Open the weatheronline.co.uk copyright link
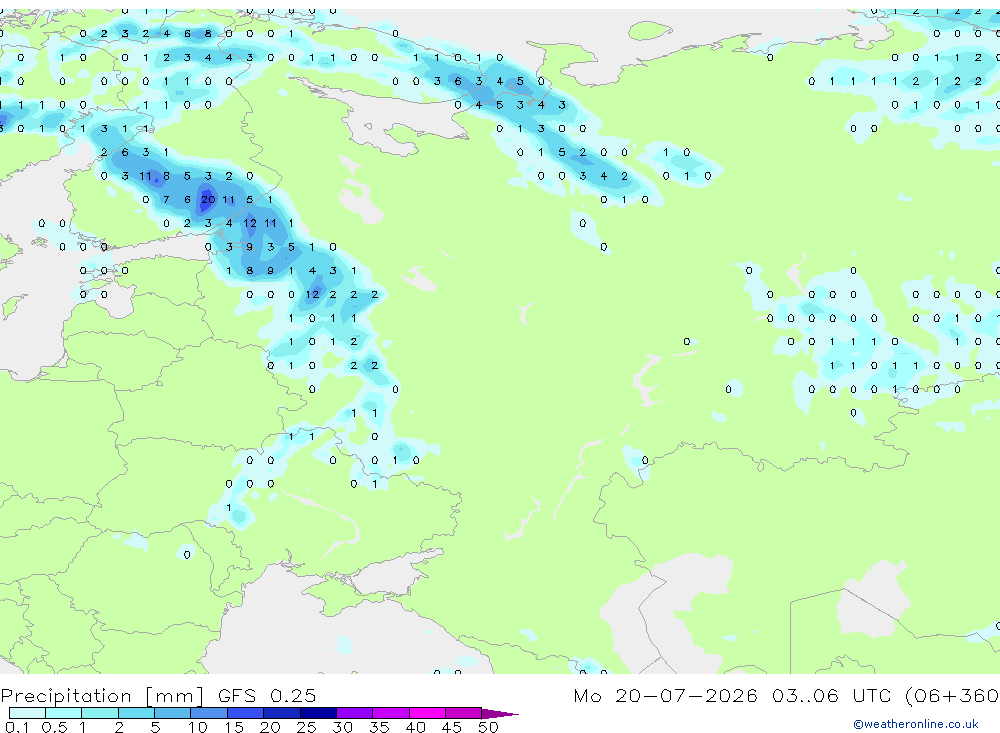 (x=916, y=724)
